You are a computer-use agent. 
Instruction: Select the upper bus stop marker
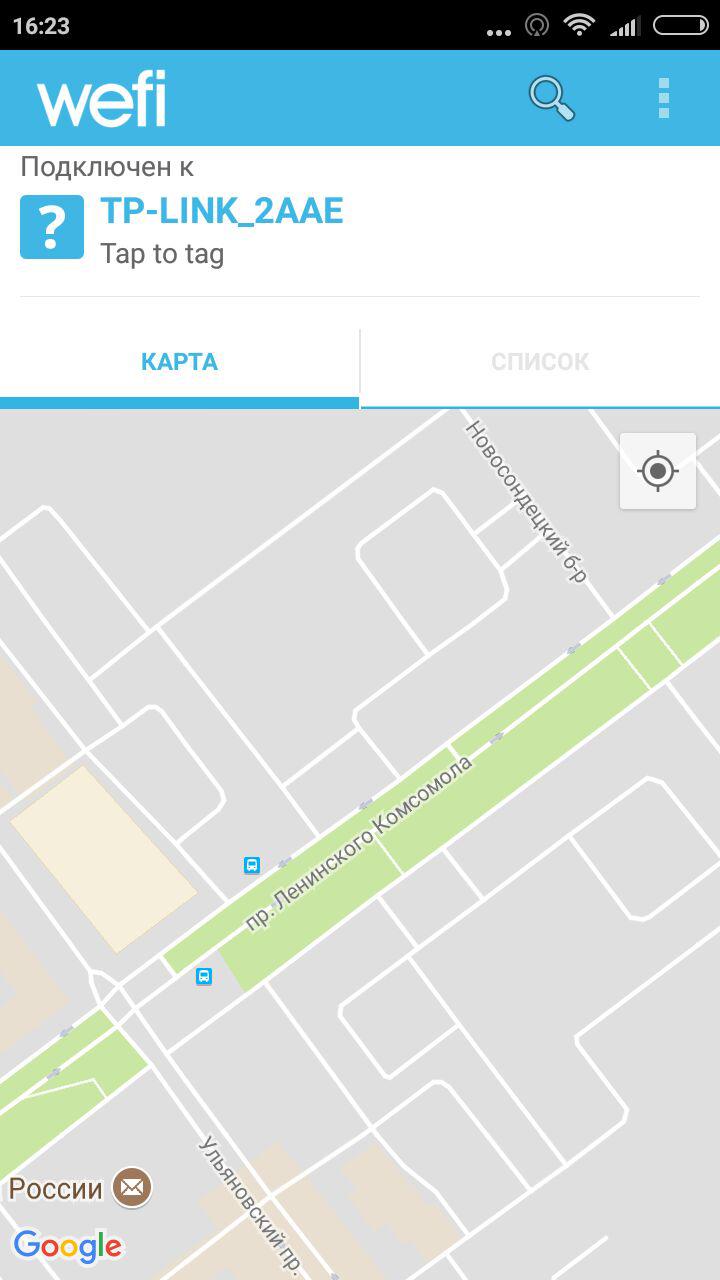click(252, 865)
